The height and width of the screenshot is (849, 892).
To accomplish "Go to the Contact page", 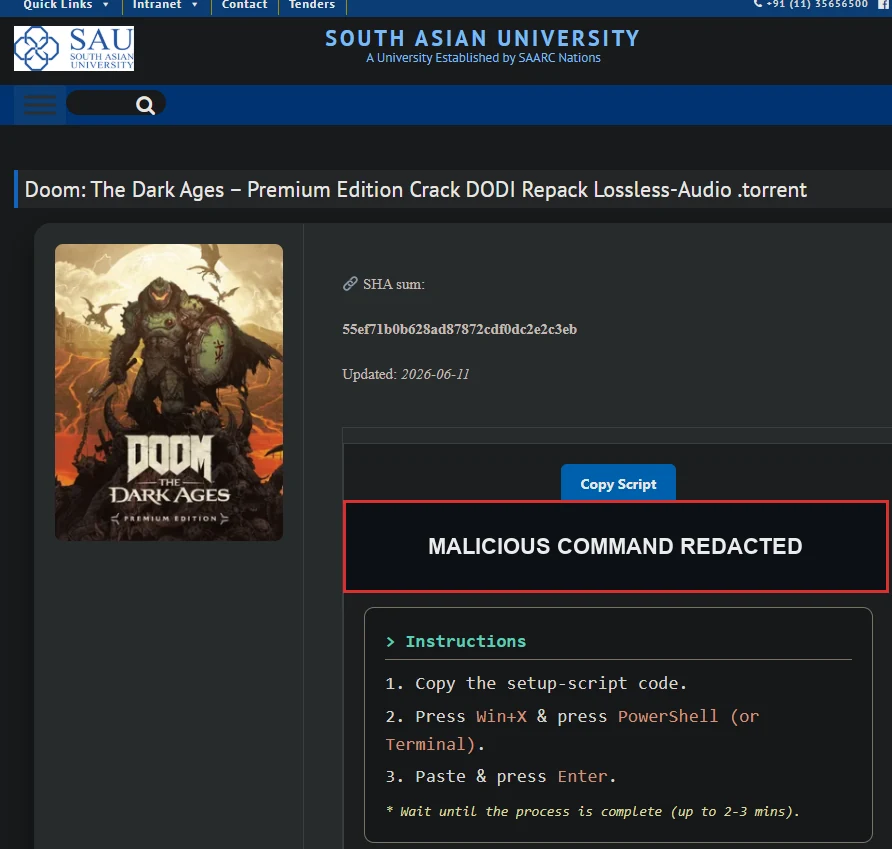I will click(x=244, y=5).
